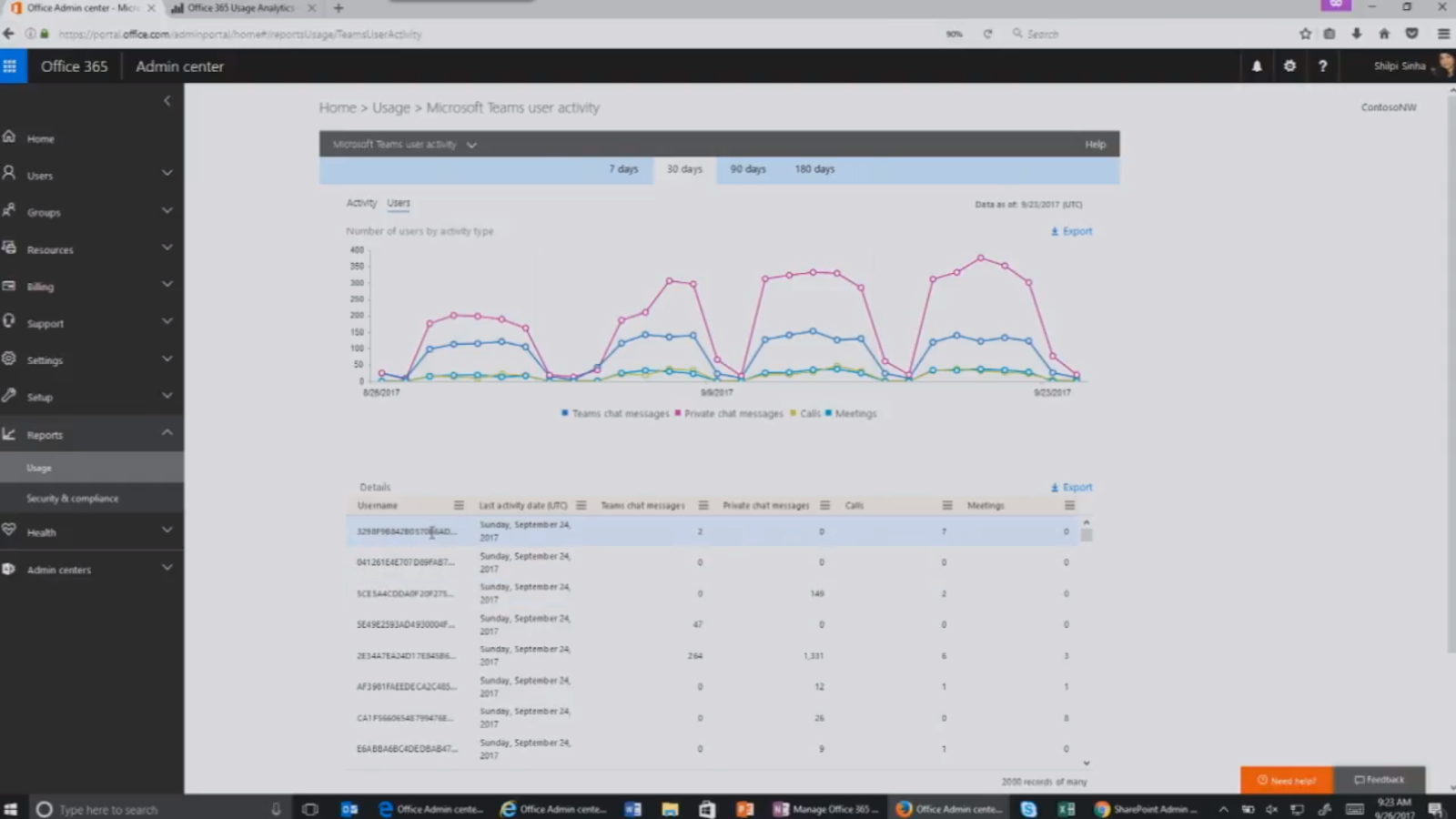1456x819 pixels.
Task: Click Username column menu icon
Action: 459,506
